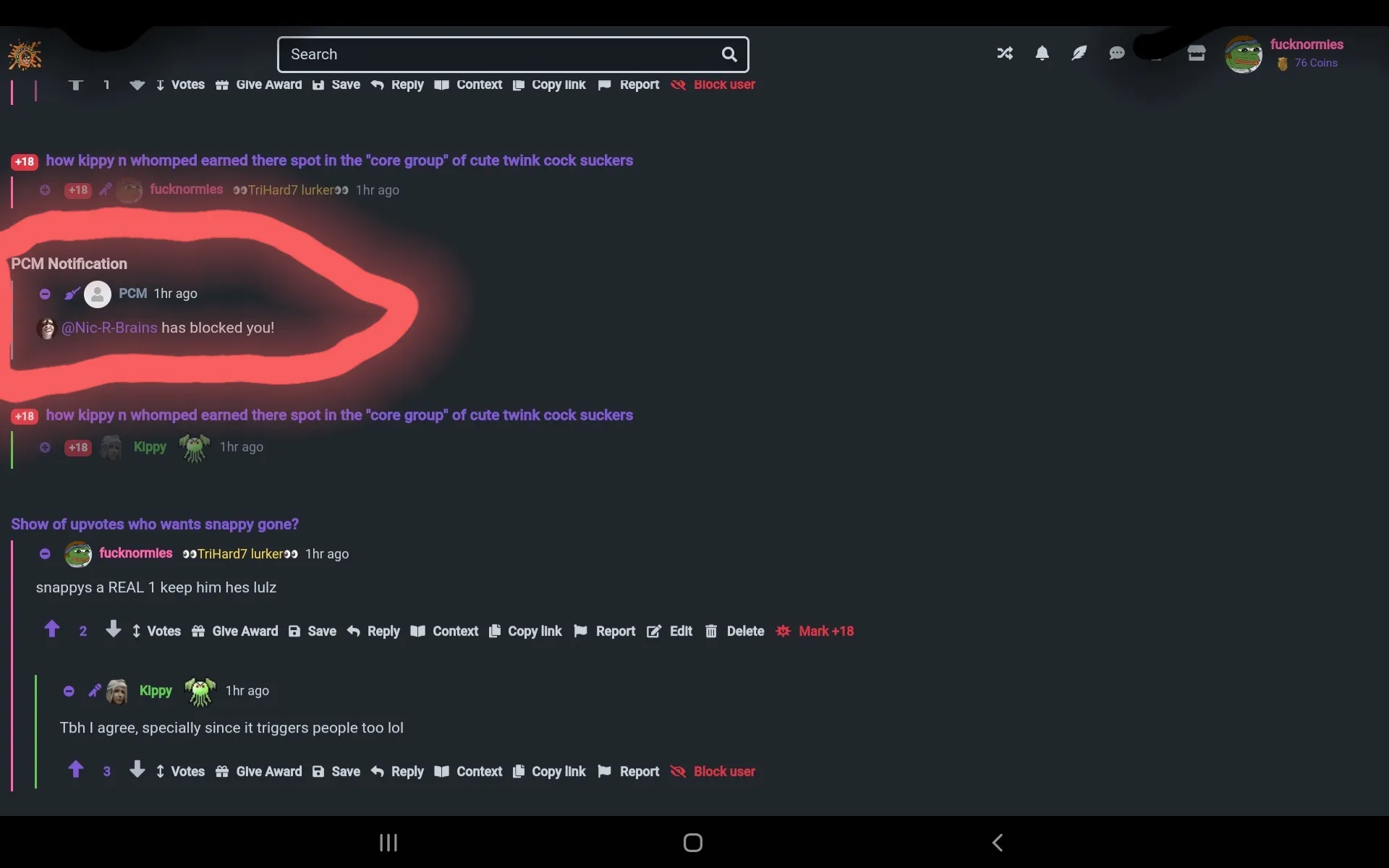Screen dimensions: 1389x868
Task: Click the chat bubble icon in header
Action: point(1118,53)
